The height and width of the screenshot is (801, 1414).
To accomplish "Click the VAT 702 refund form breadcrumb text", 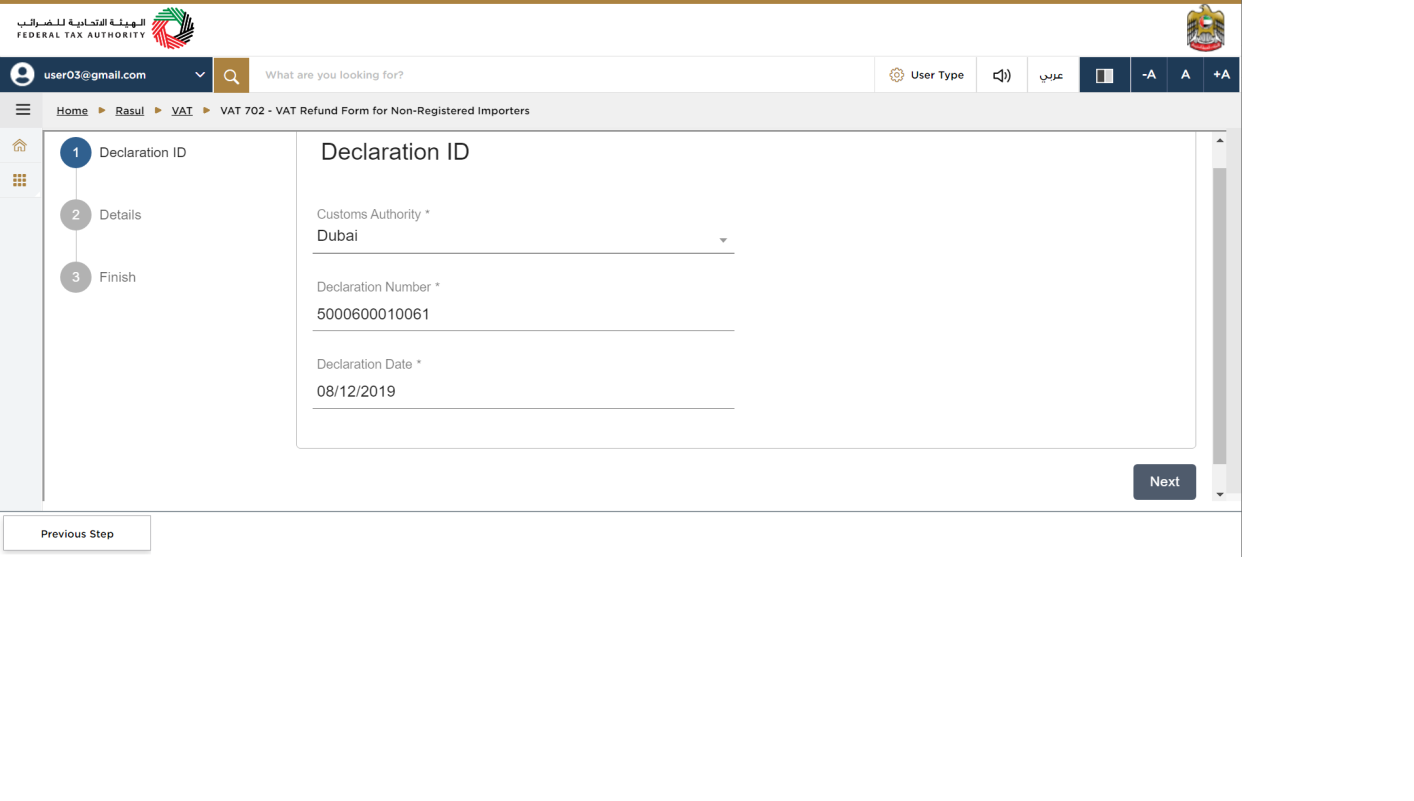I will (x=375, y=111).
